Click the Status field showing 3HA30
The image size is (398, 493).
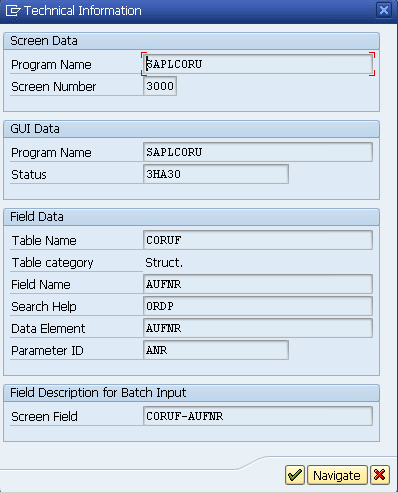click(x=216, y=174)
